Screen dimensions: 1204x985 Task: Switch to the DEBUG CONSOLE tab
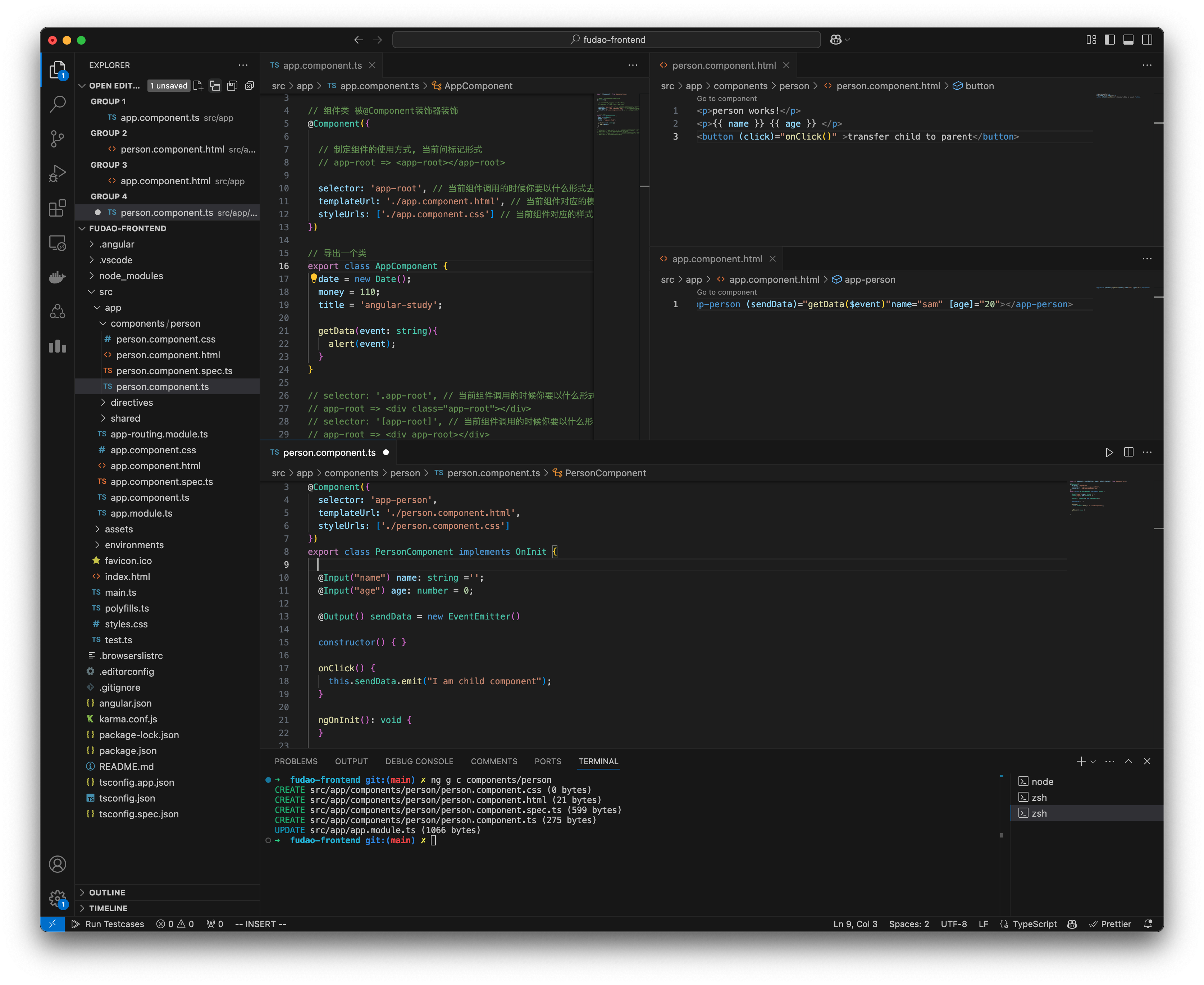tap(419, 761)
